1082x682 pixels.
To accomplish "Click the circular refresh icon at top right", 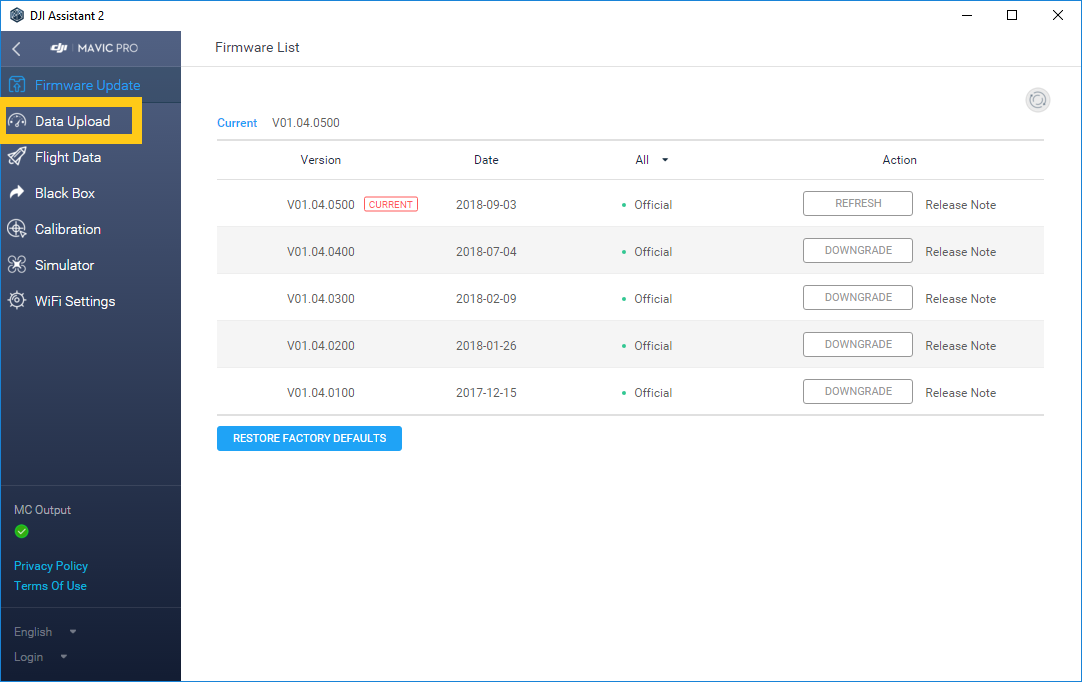I will (1037, 100).
